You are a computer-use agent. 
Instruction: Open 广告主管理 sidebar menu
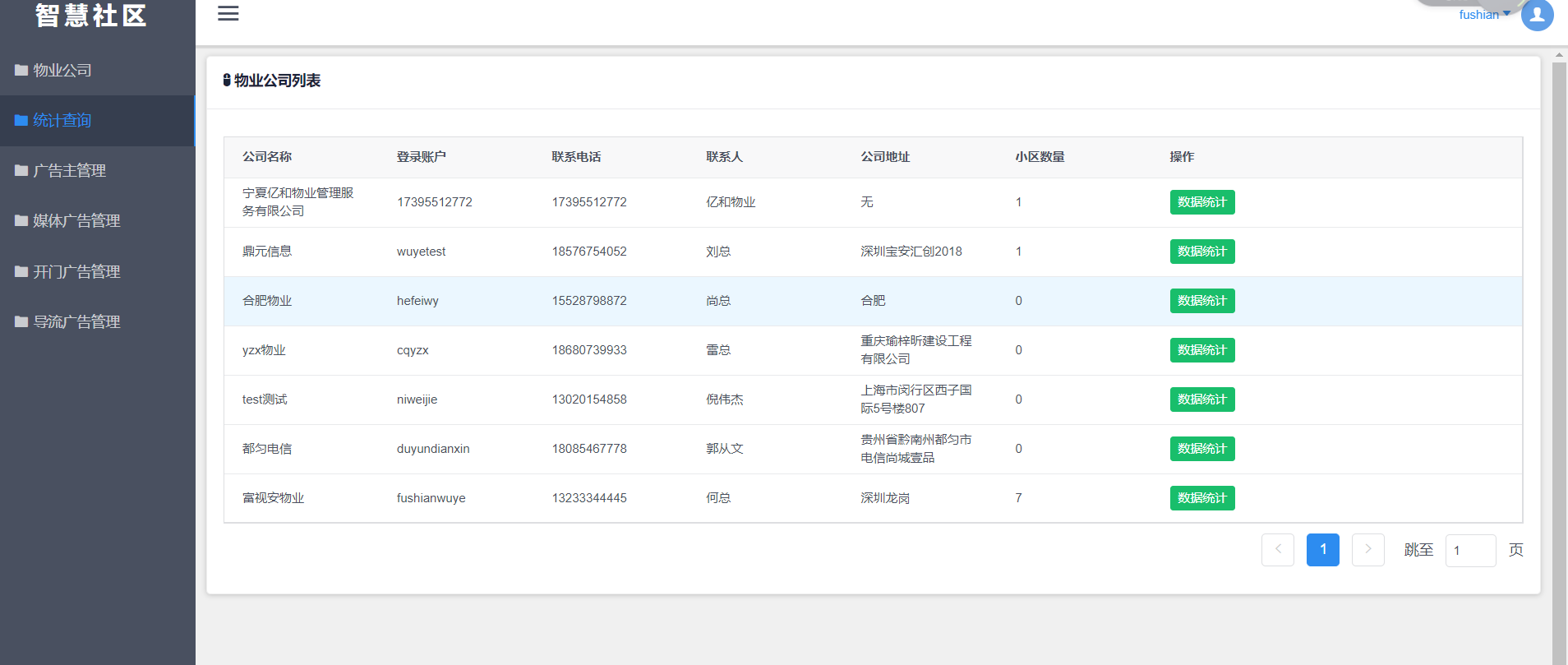point(97,171)
